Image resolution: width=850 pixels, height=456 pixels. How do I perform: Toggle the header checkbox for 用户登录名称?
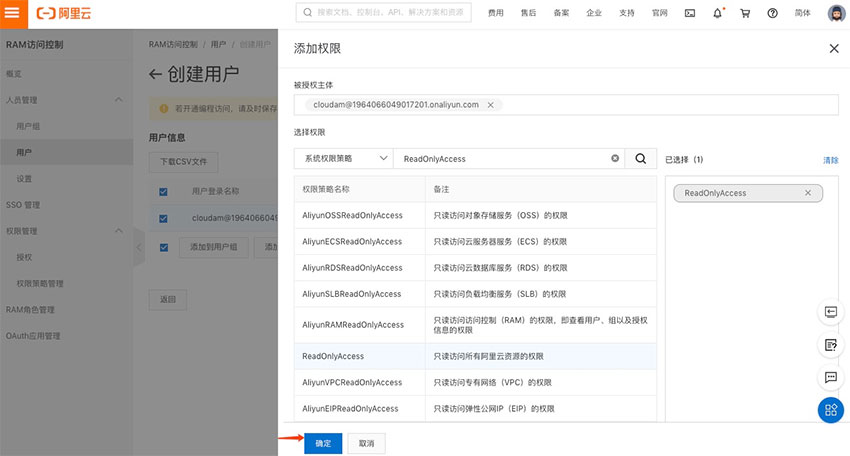pos(163,191)
